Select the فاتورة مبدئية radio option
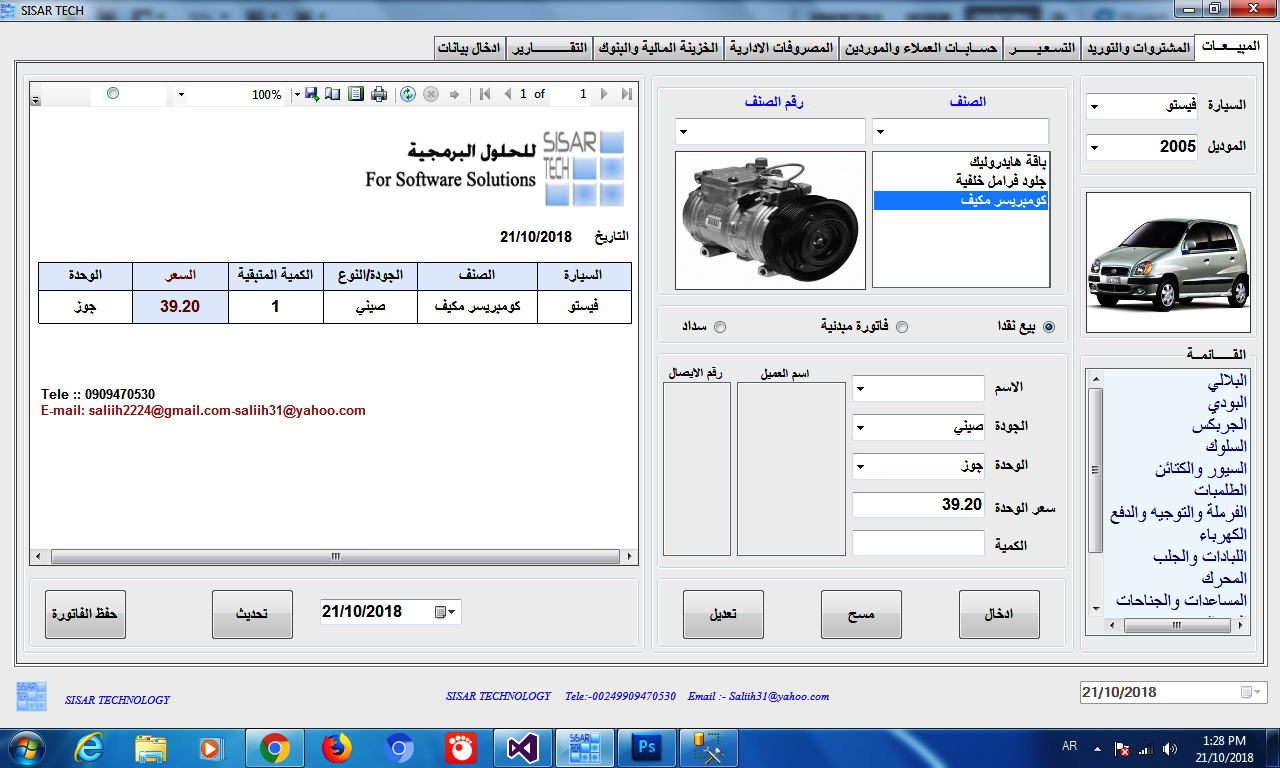Screen dimensions: 1280x768 902,327
